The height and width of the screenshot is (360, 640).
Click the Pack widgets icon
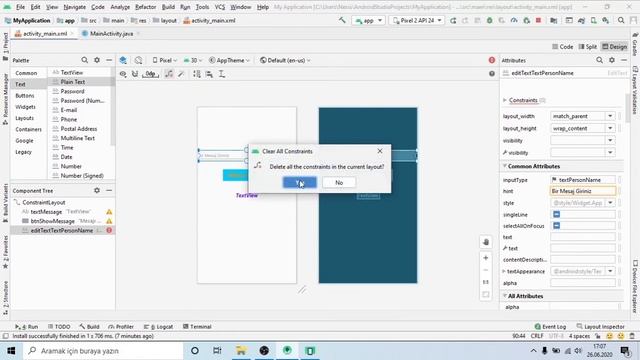[x=197, y=74]
